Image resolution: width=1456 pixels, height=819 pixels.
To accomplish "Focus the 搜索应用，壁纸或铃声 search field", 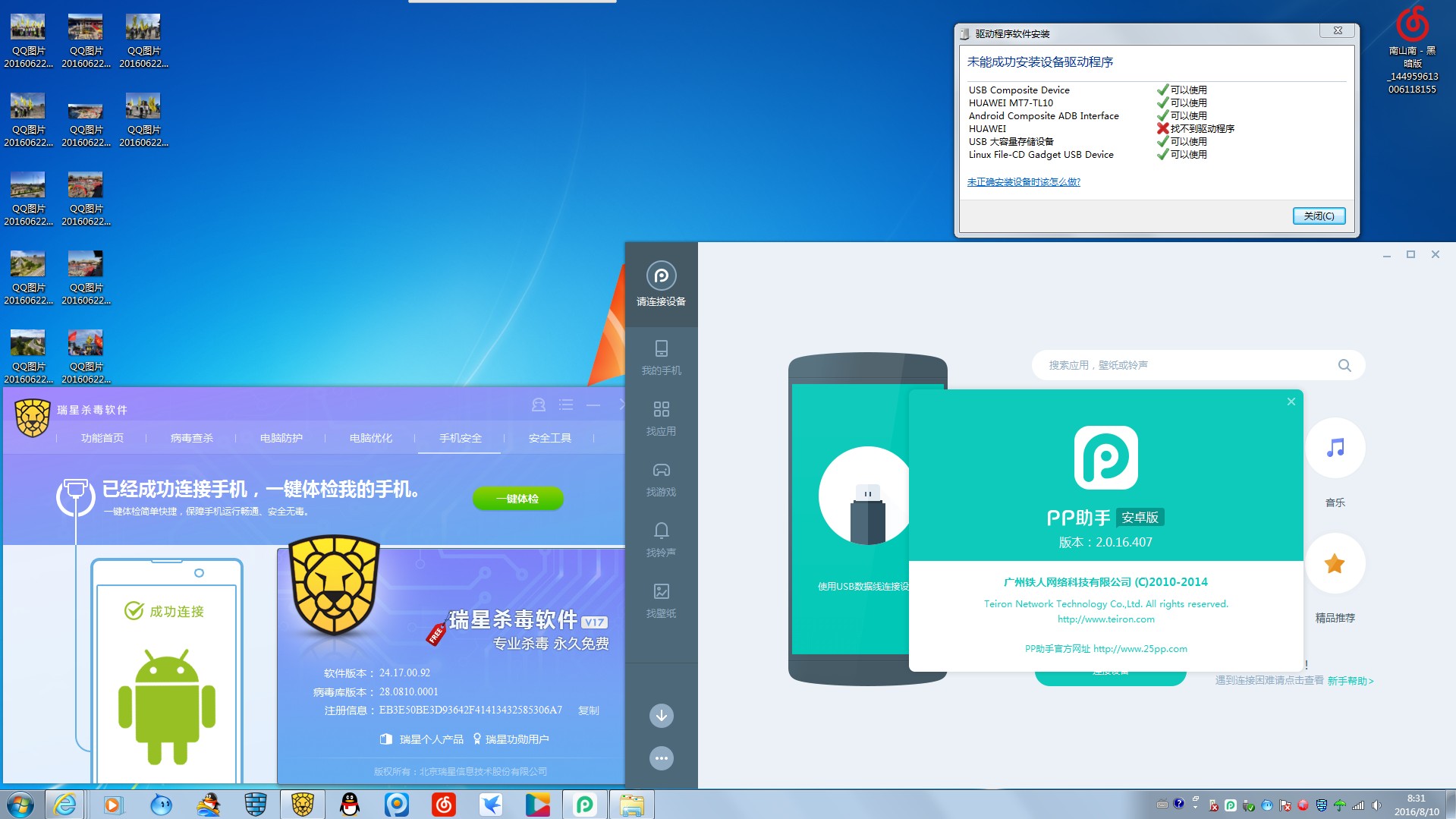I will coord(1199,365).
